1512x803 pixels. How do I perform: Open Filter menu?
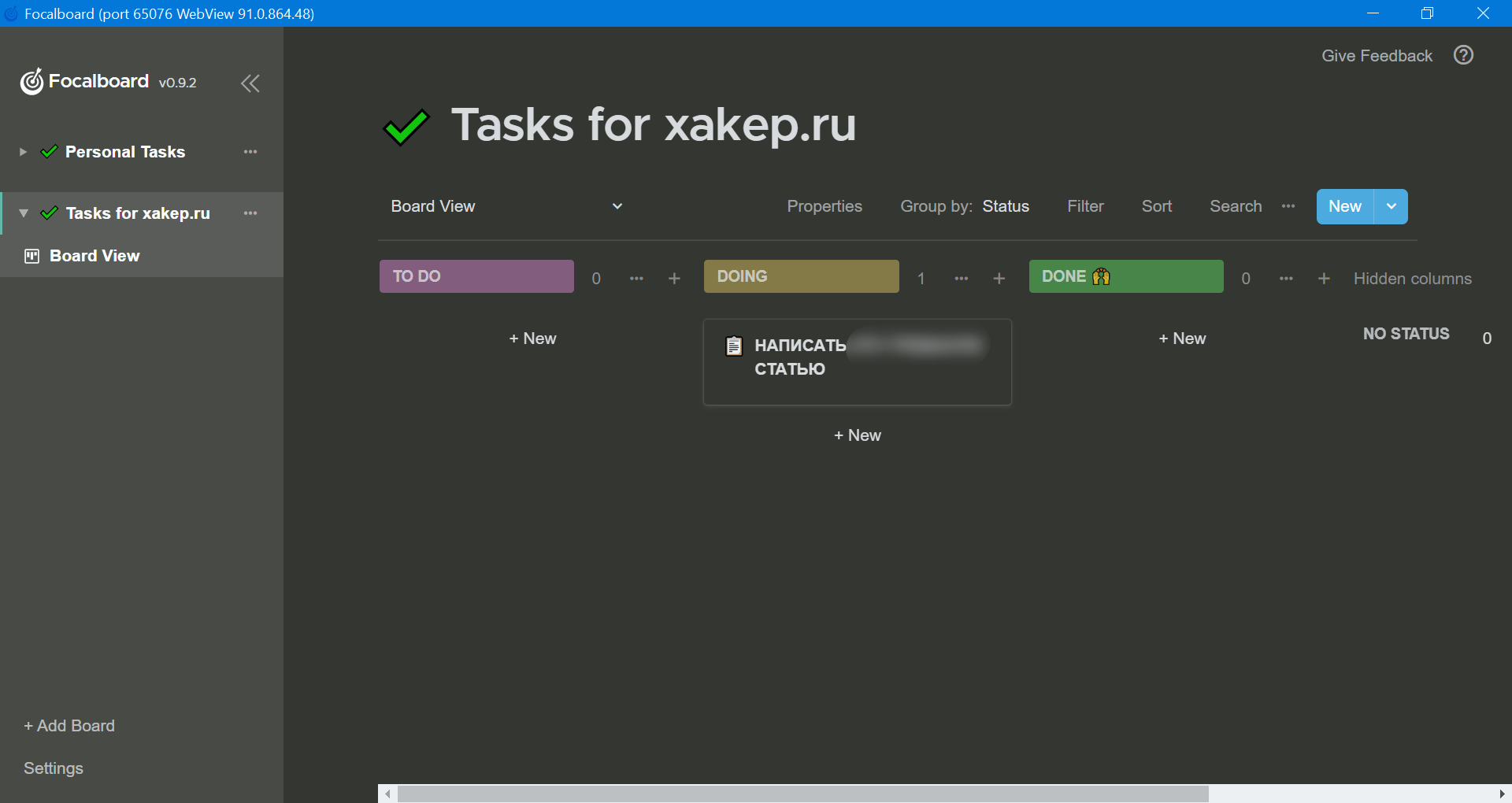click(1085, 206)
